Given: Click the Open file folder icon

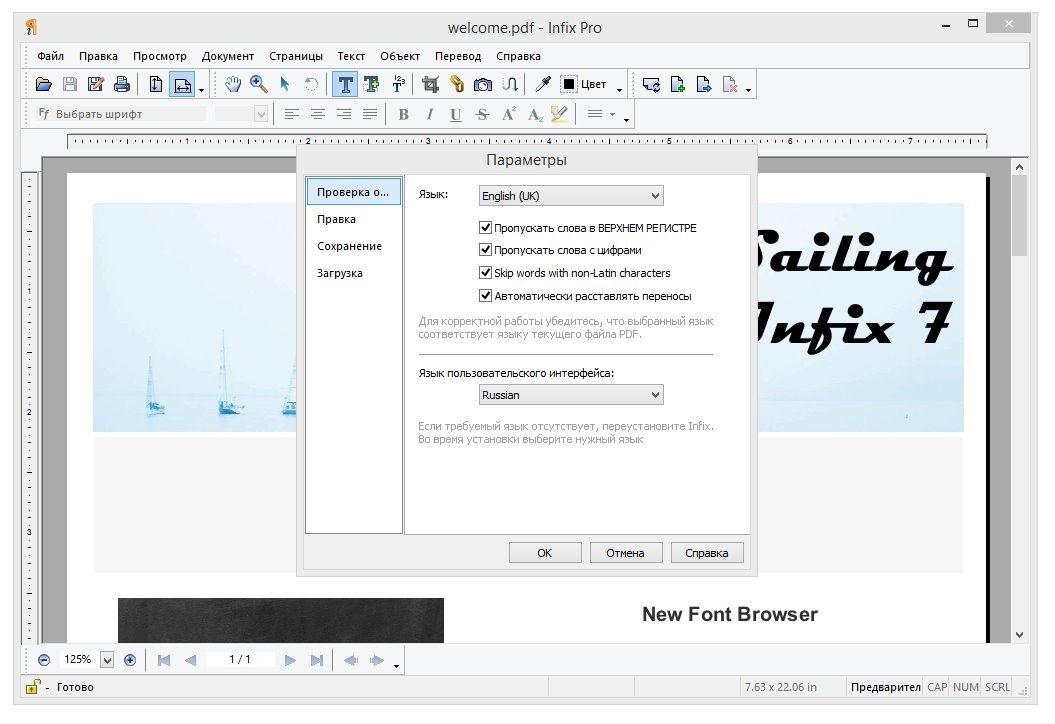Looking at the screenshot, I should pyautogui.click(x=44, y=85).
